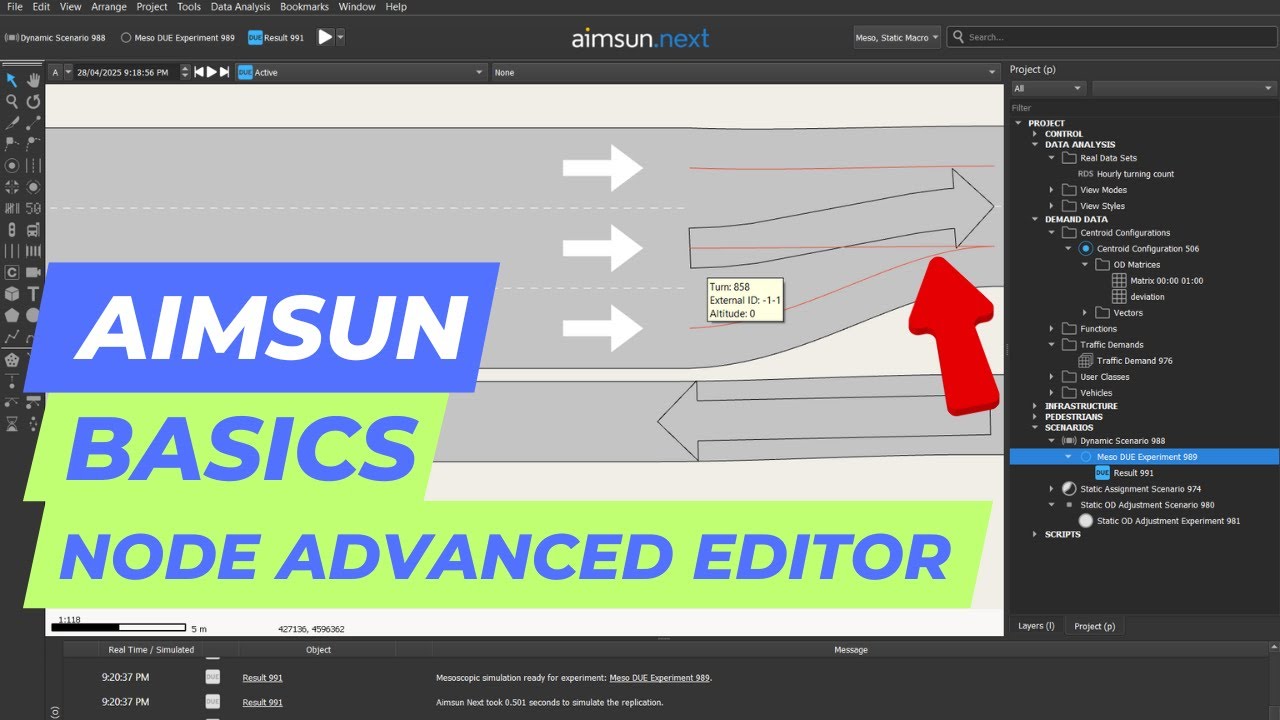Open Meso DUE Experiment 989 link in log
This screenshot has height=720, width=1280.
pos(659,678)
